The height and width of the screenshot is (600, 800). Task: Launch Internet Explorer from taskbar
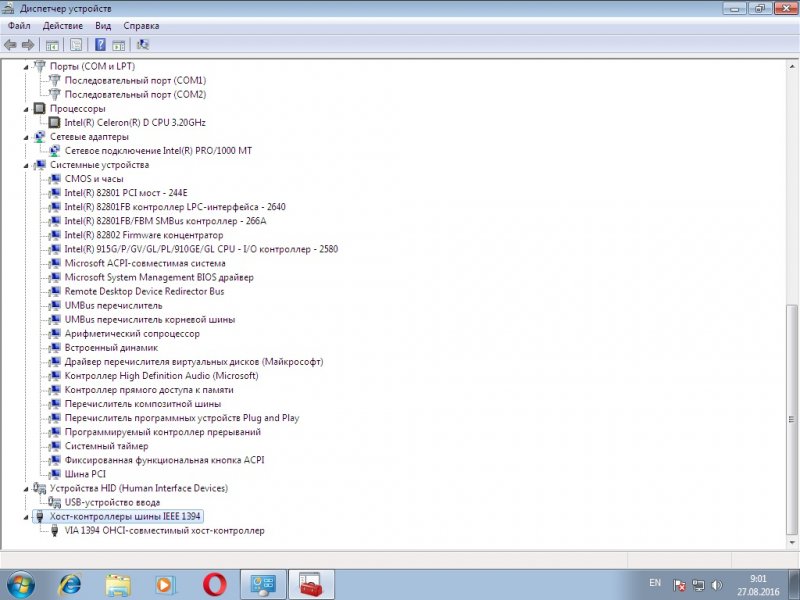tap(70, 584)
